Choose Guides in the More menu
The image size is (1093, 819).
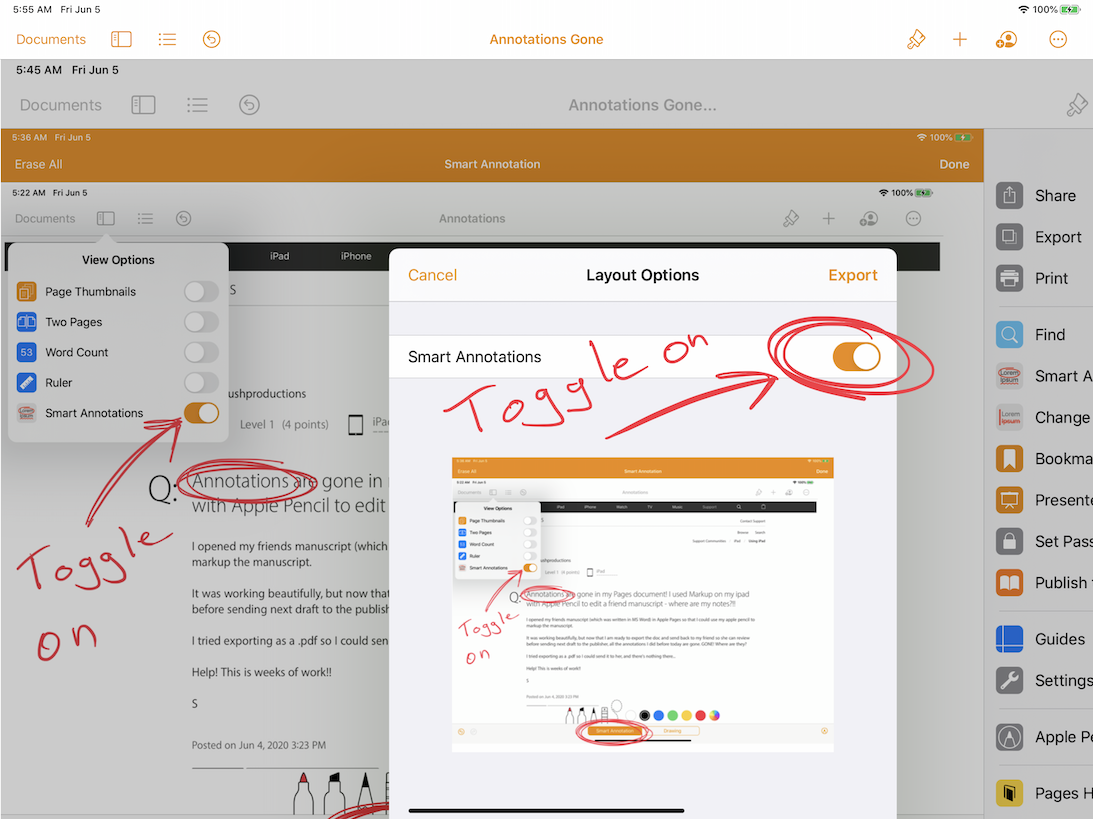pyautogui.click(x=1060, y=638)
